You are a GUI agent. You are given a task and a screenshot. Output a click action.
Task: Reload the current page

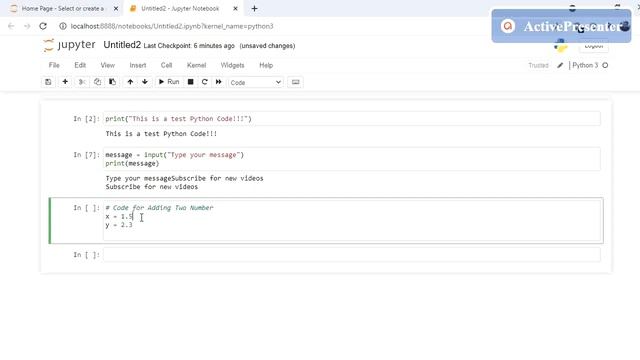tap(43, 26)
